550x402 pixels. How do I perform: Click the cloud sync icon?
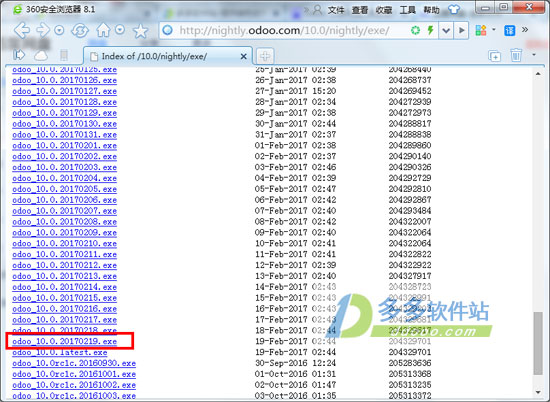(41, 55)
